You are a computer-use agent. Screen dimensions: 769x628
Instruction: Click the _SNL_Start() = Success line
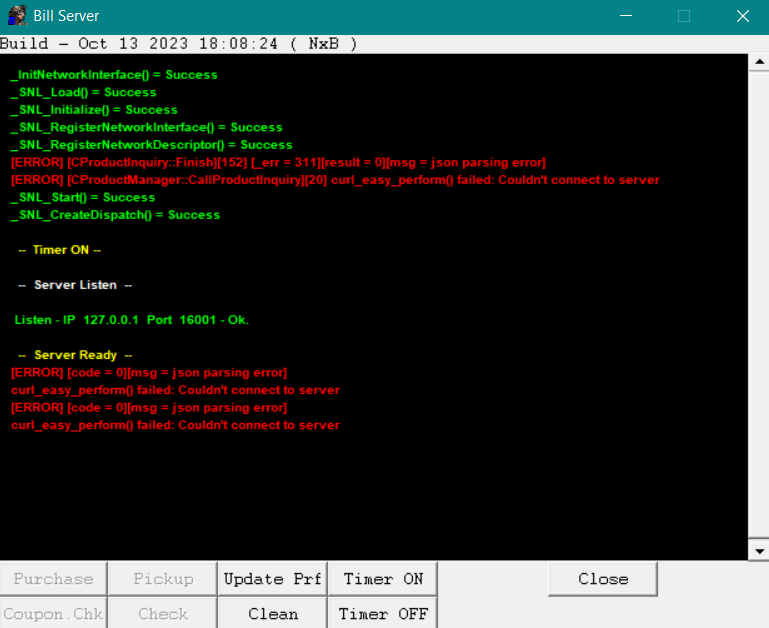tap(82, 198)
